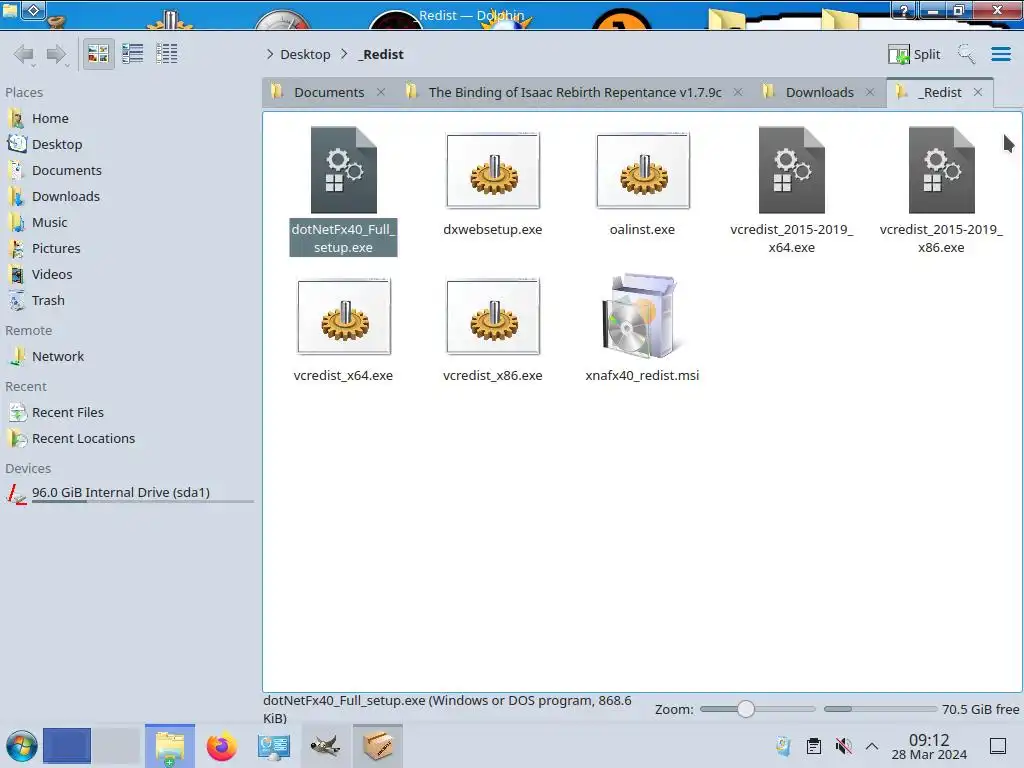Unmute the audio volume tray icon
The width and height of the screenshot is (1024, 768).
point(844,746)
